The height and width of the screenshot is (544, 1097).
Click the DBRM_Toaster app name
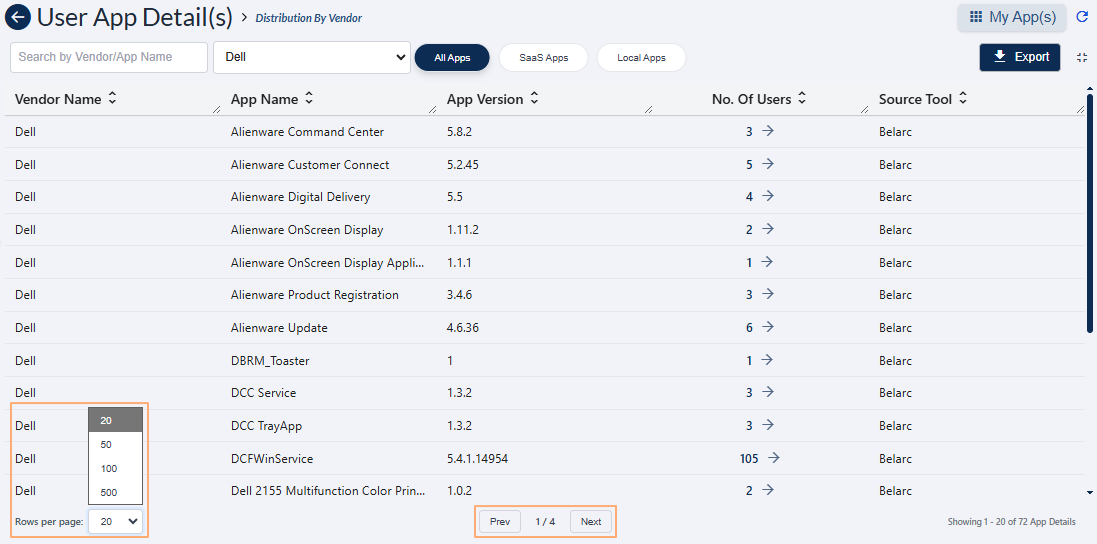270,361
